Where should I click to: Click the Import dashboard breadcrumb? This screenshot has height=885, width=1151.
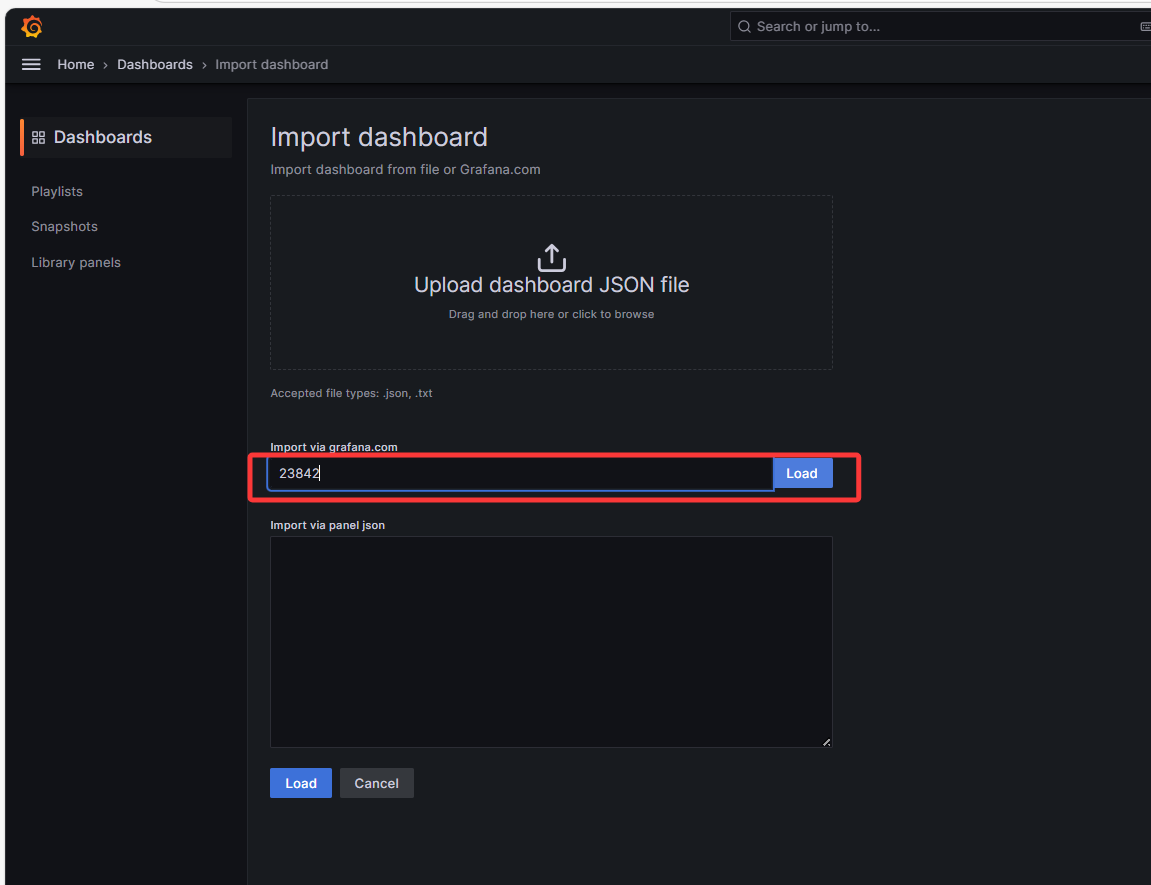(271, 64)
